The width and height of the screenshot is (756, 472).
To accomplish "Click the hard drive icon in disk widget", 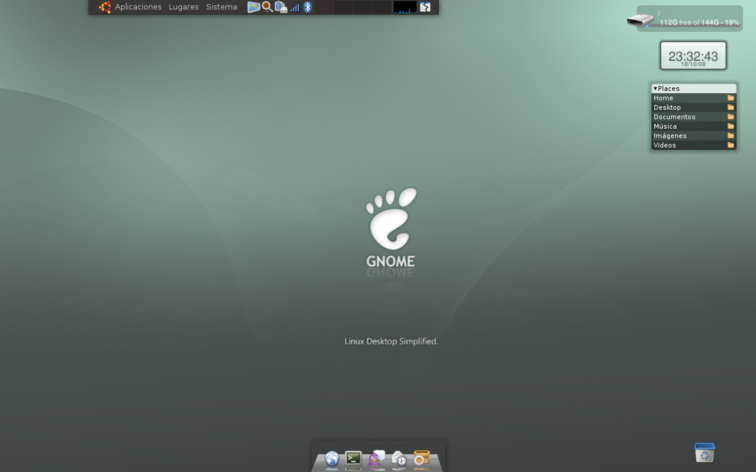I will pyautogui.click(x=640, y=20).
